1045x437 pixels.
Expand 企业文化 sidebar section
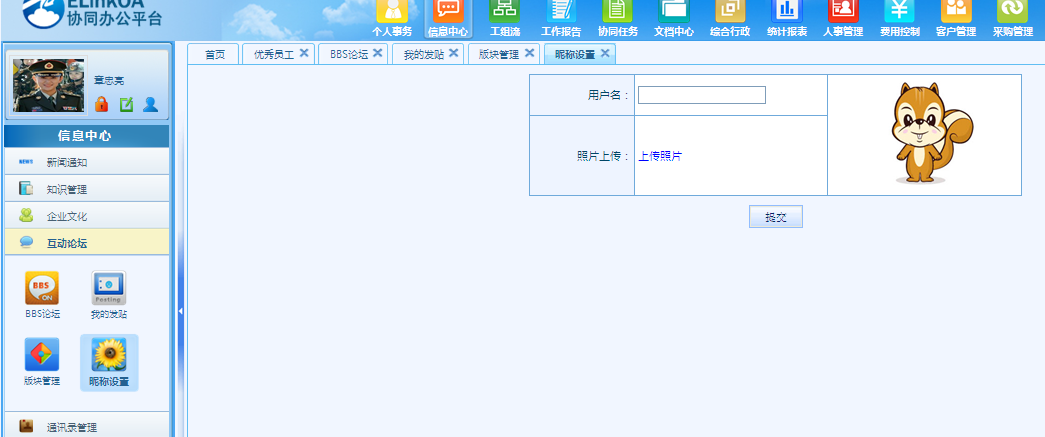tap(87, 217)
